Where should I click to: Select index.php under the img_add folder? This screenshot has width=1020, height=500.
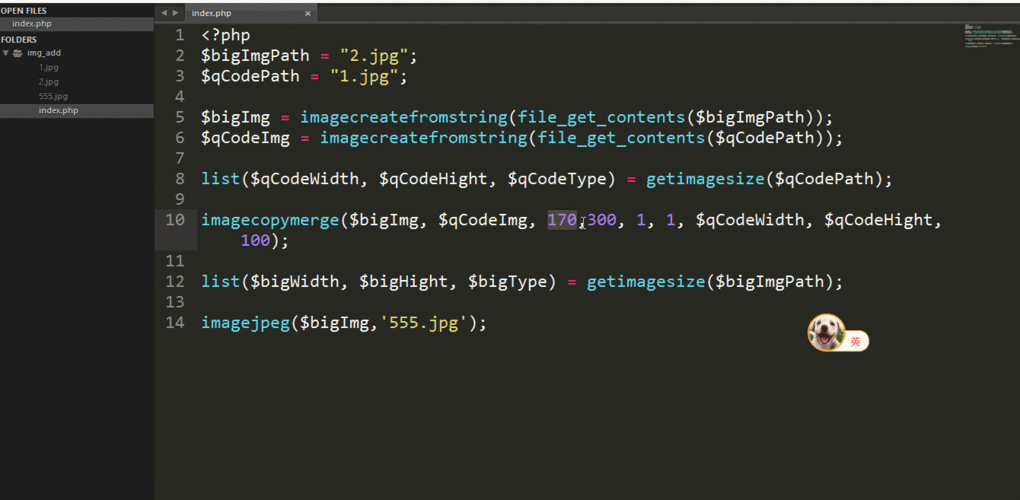tap(58, 110)
